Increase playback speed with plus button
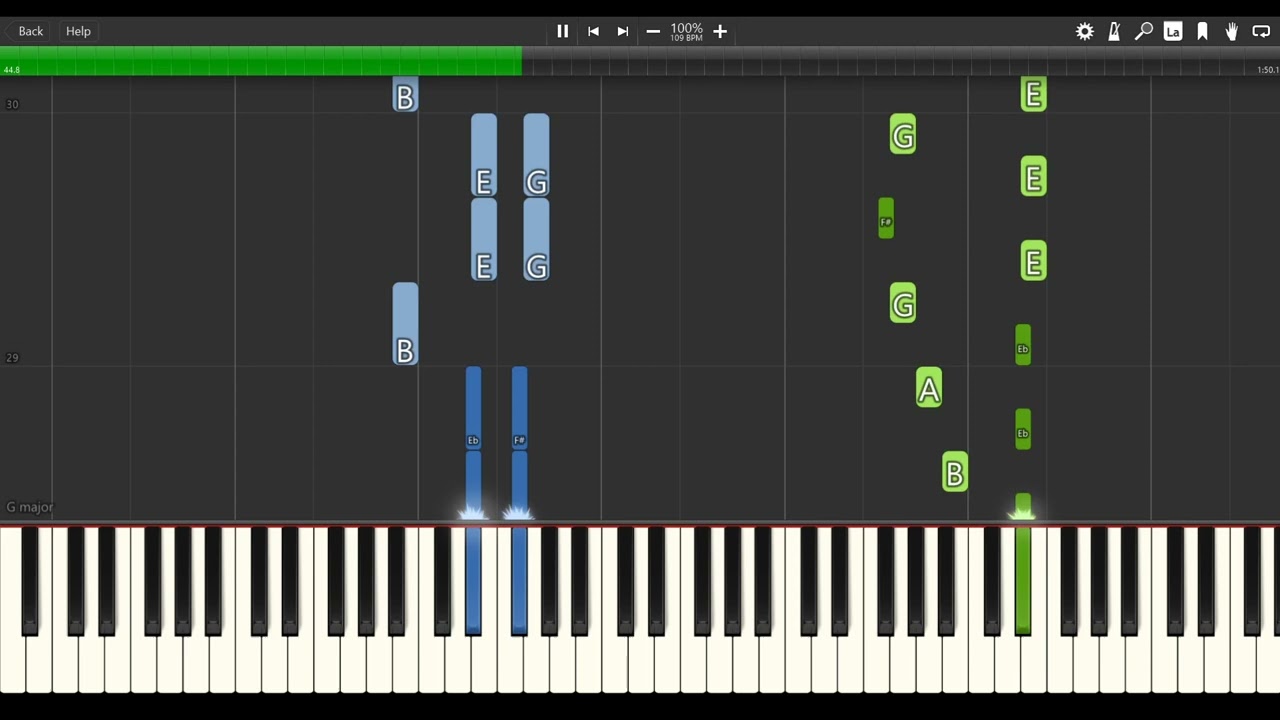The width and height of the screenshot is (1280, 720). point(720,31)
